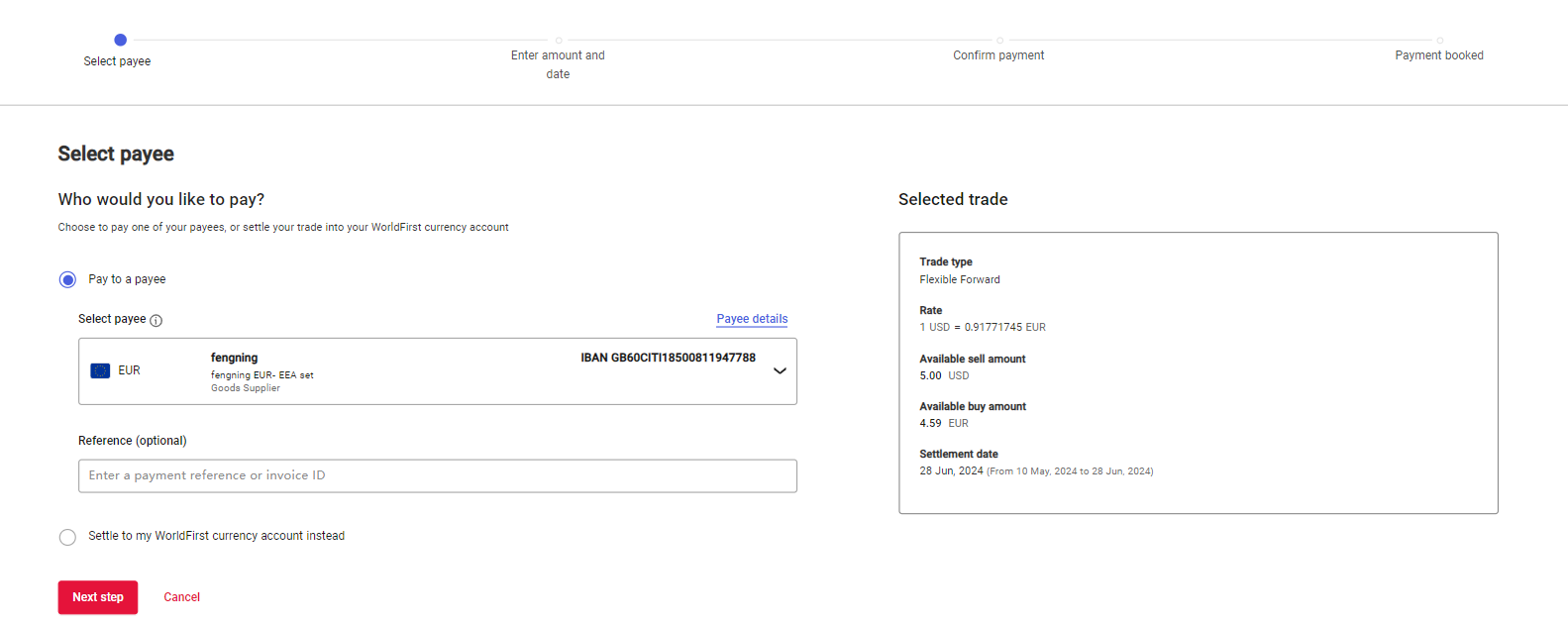This screenshot has height=625, width=1568.
Task: Click the IBAN number in payee box
Action: pos(668,358)
